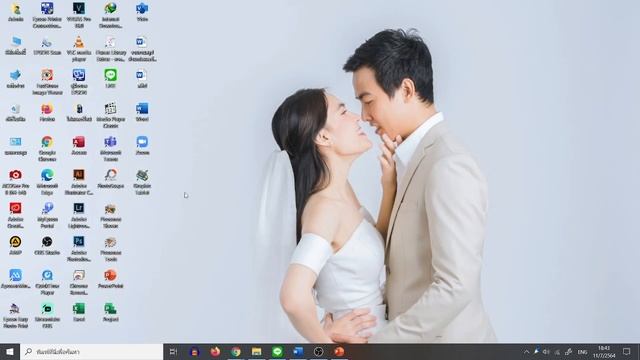The width and height of the screenshot is (640, 360).
Task: Open EPSON Scan desktop icon
Action: tap(47, 46)
